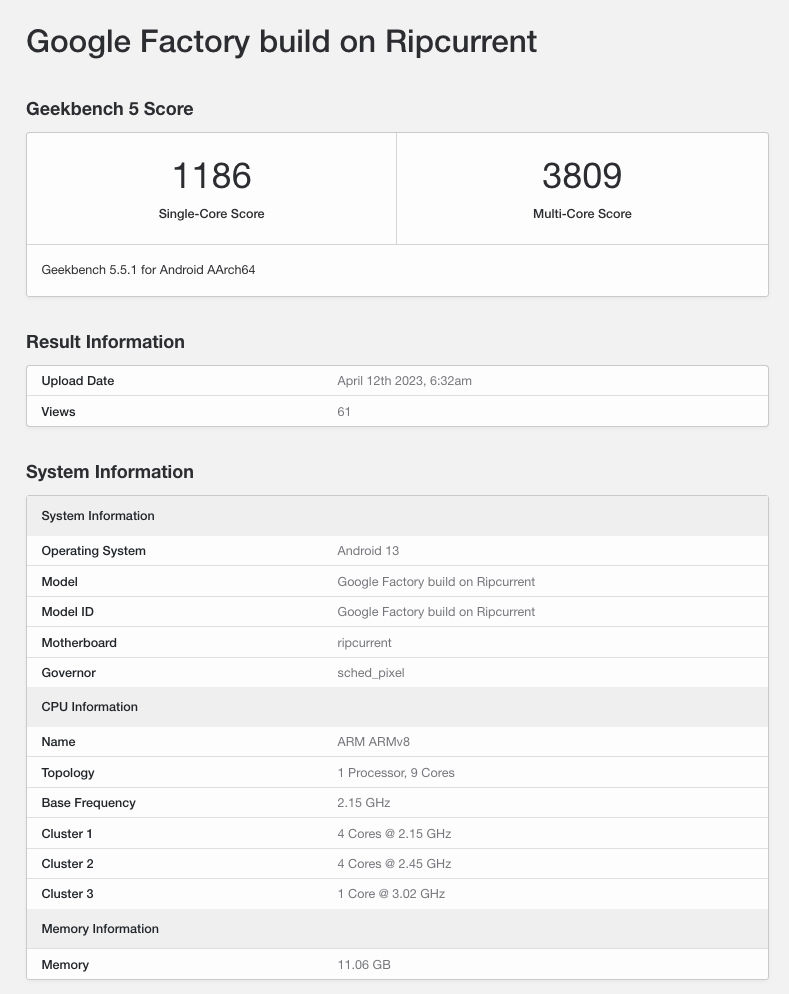The height and width of the screenshot is (994, 789).
Task: Click the 'Cluster 2' row label
Action: click(x=67, y=863)
